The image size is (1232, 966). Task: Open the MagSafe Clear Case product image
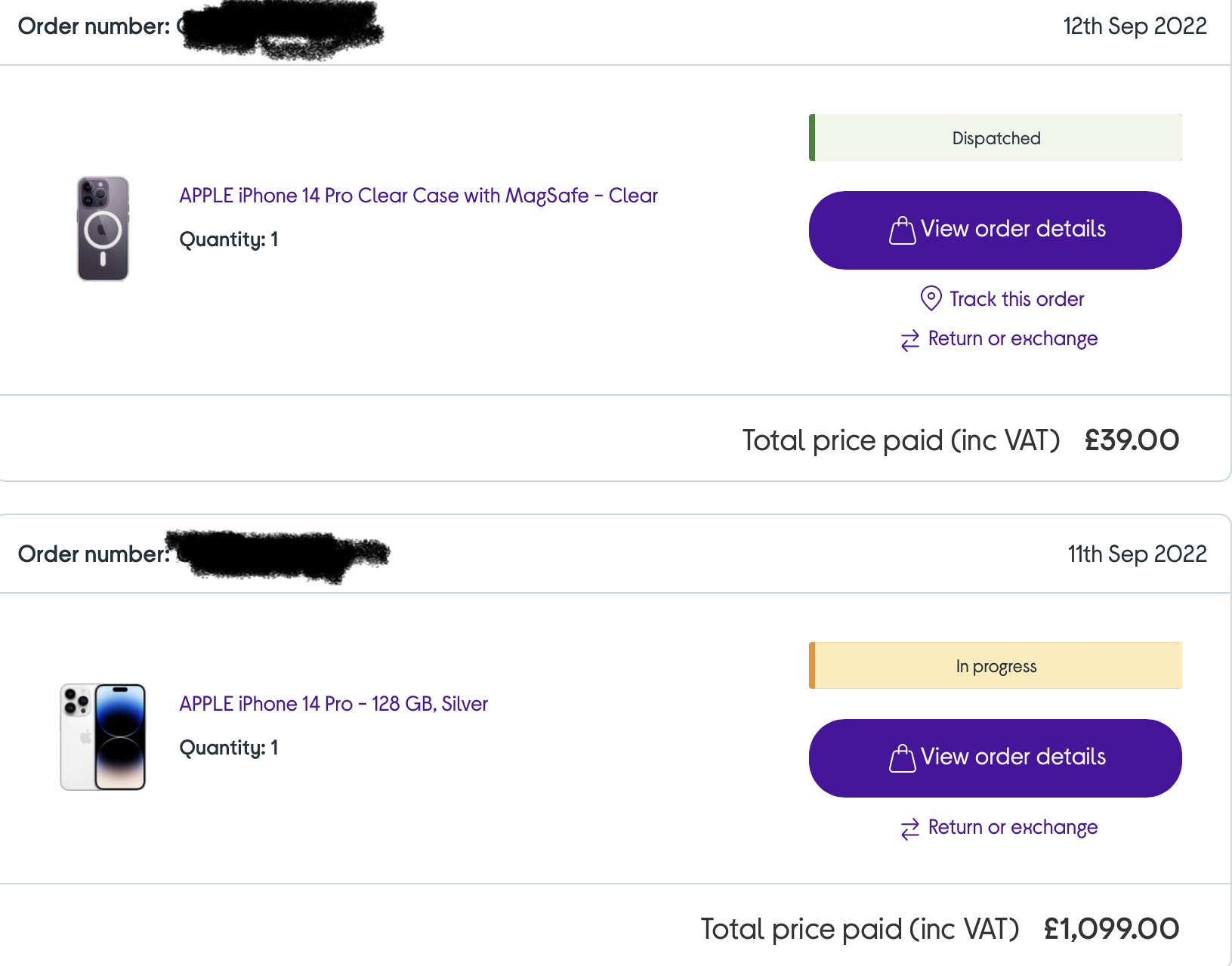pyautogui.click(x=103, y=228)
